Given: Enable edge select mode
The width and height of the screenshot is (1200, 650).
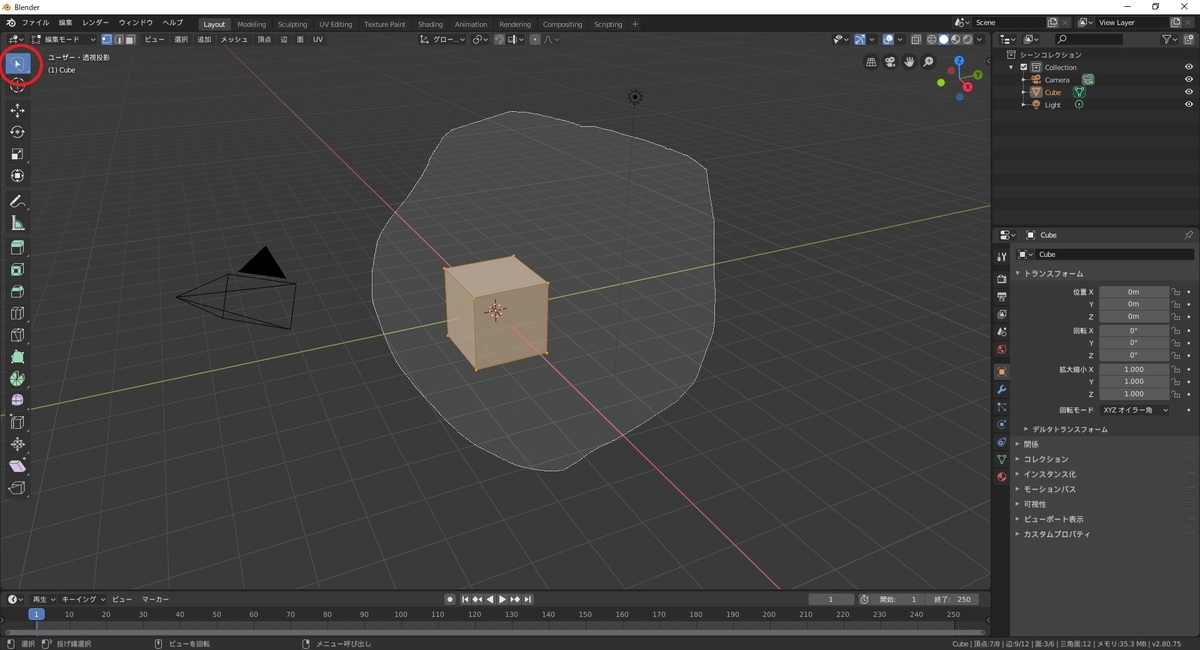Looking at the screenshot, I should tap(118, 39).
